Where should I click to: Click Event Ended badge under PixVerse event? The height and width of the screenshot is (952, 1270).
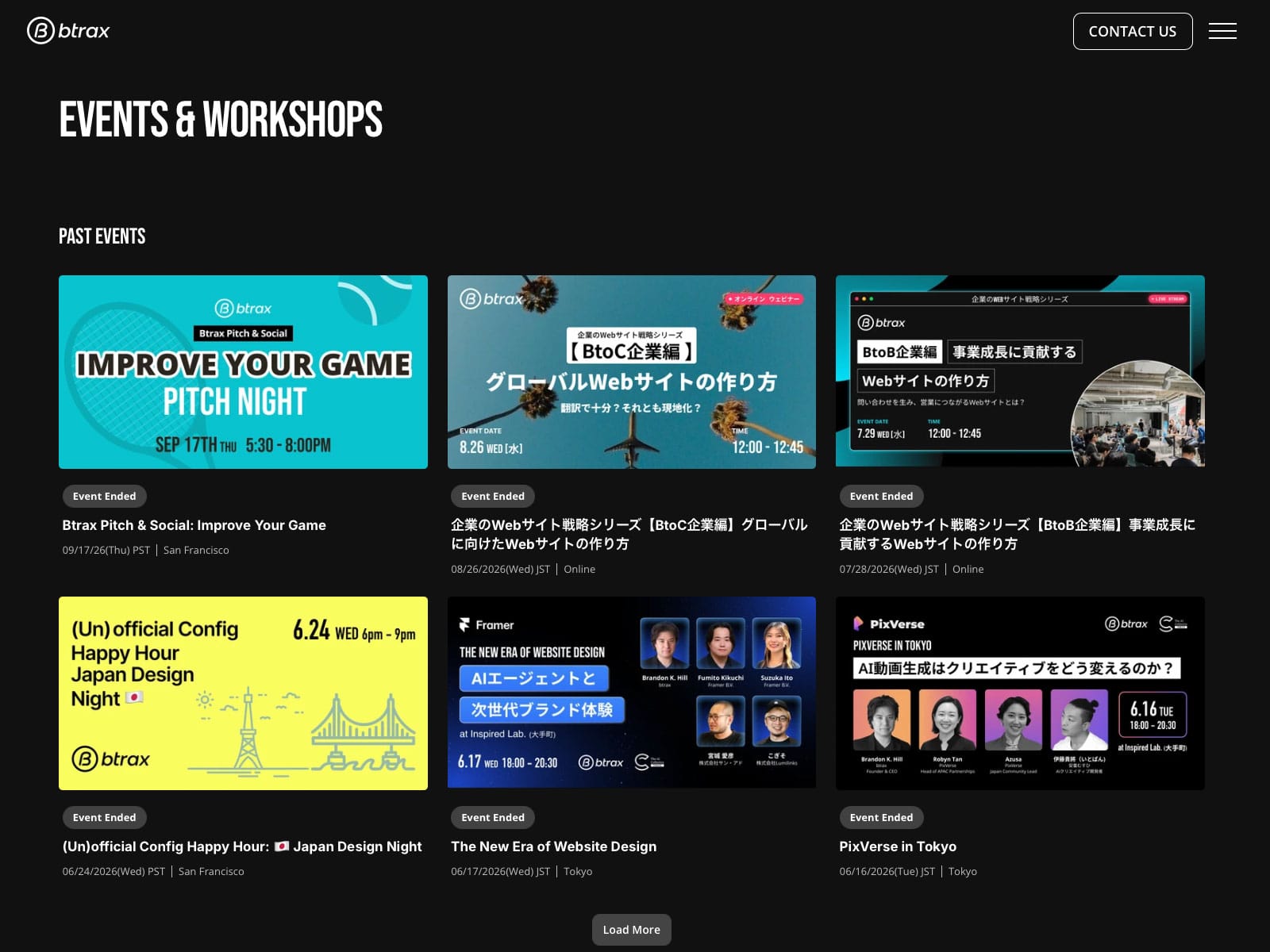coord(881,817)
